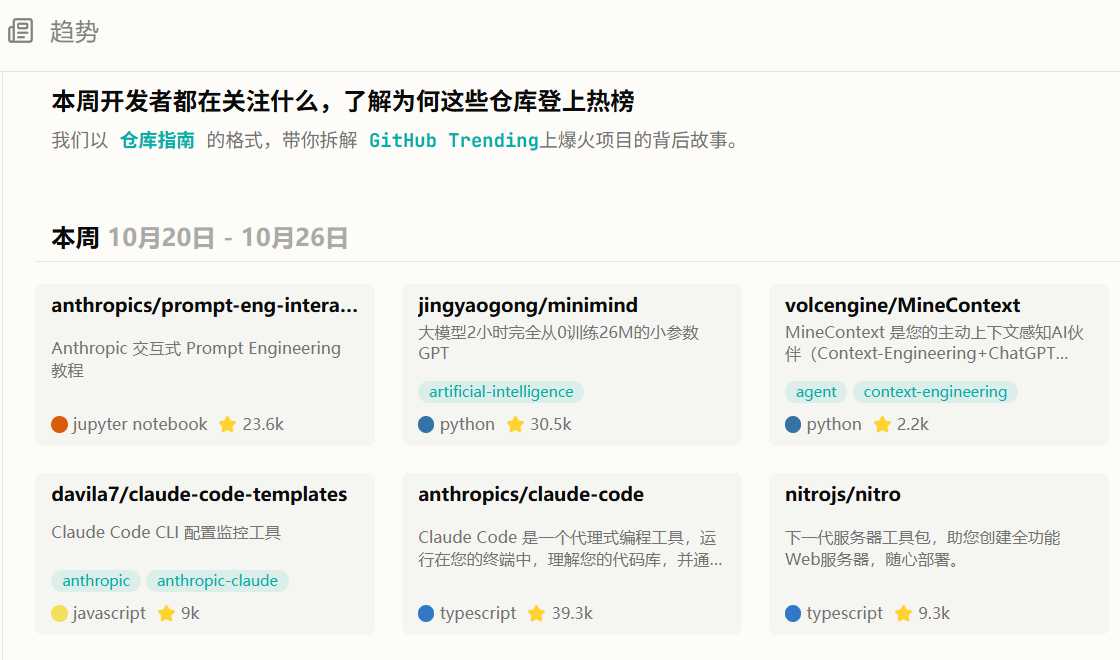
Task: Select the artificial-intelligence tag
Action: [x=500, y=392]
